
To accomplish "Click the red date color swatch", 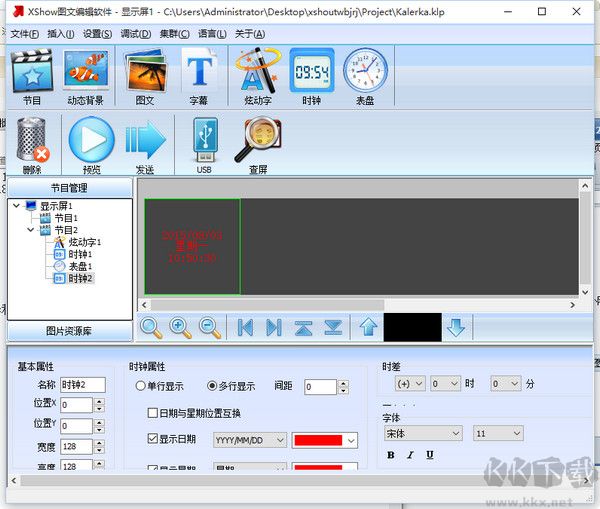I will pyautogui.click(x=324, y=440).
